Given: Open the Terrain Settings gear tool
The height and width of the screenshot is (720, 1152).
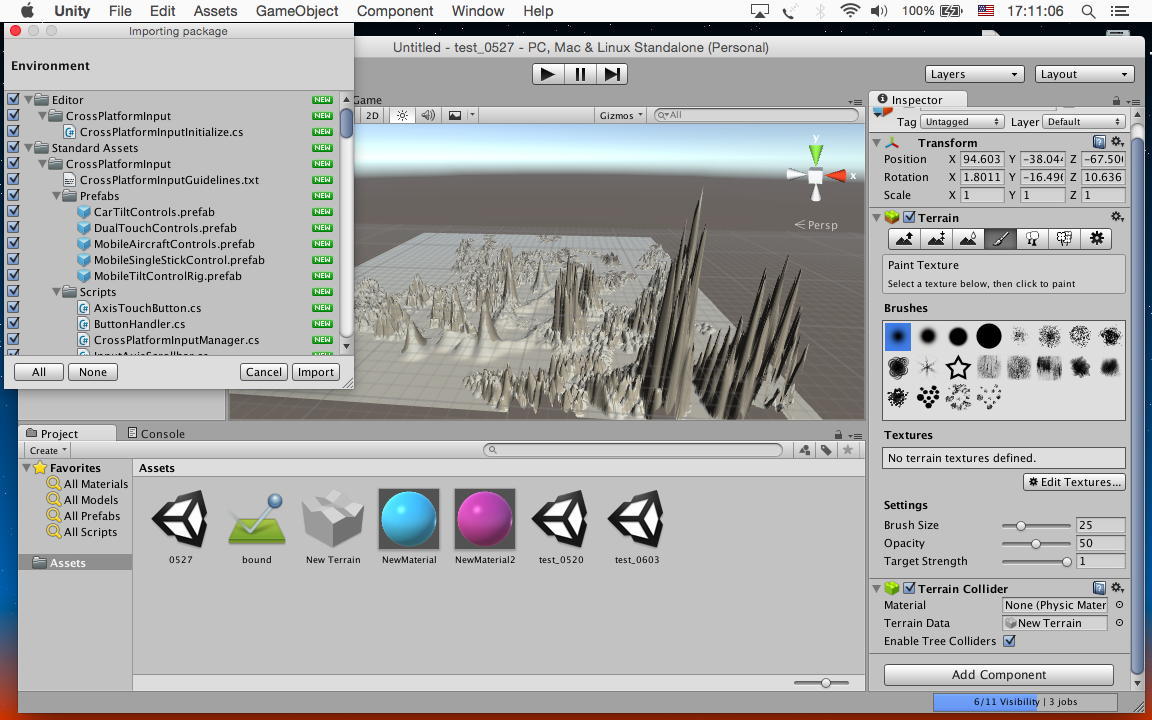Looking at the screenshot, I should coord(1097,239).
